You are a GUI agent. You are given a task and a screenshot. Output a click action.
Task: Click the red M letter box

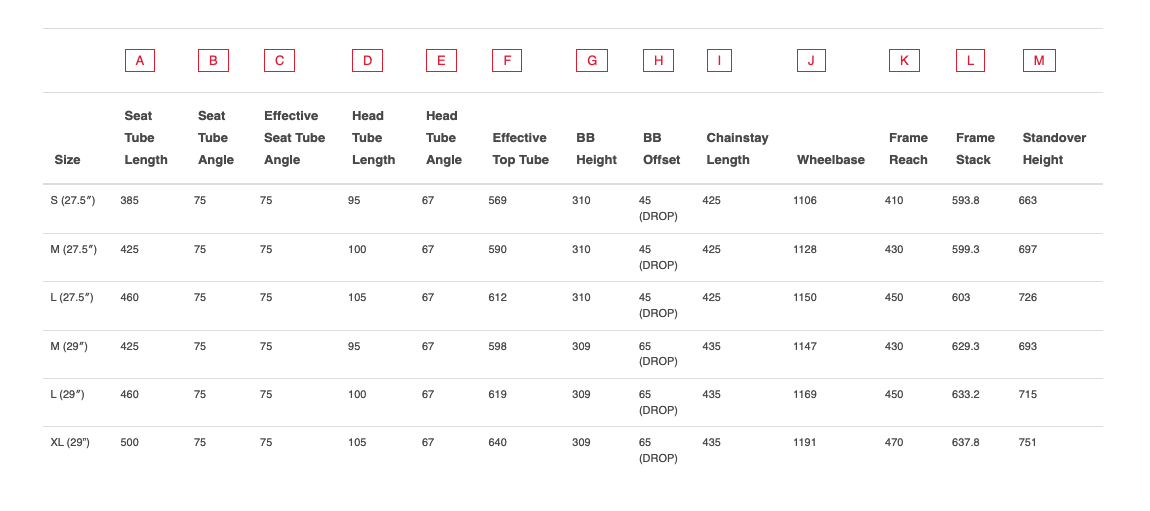[x=1039, y=61]
